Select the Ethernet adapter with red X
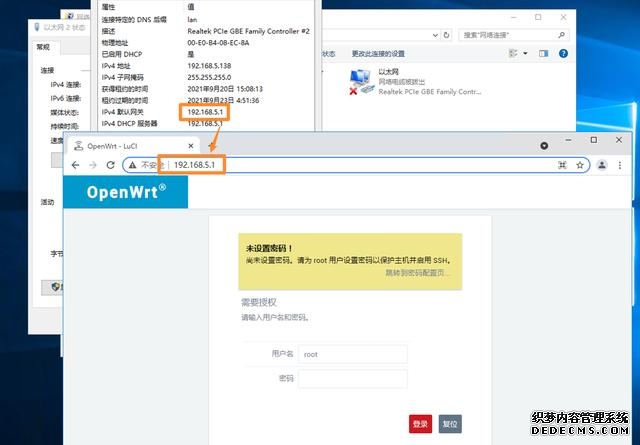640x445 pixels. (x=416, y=82)
